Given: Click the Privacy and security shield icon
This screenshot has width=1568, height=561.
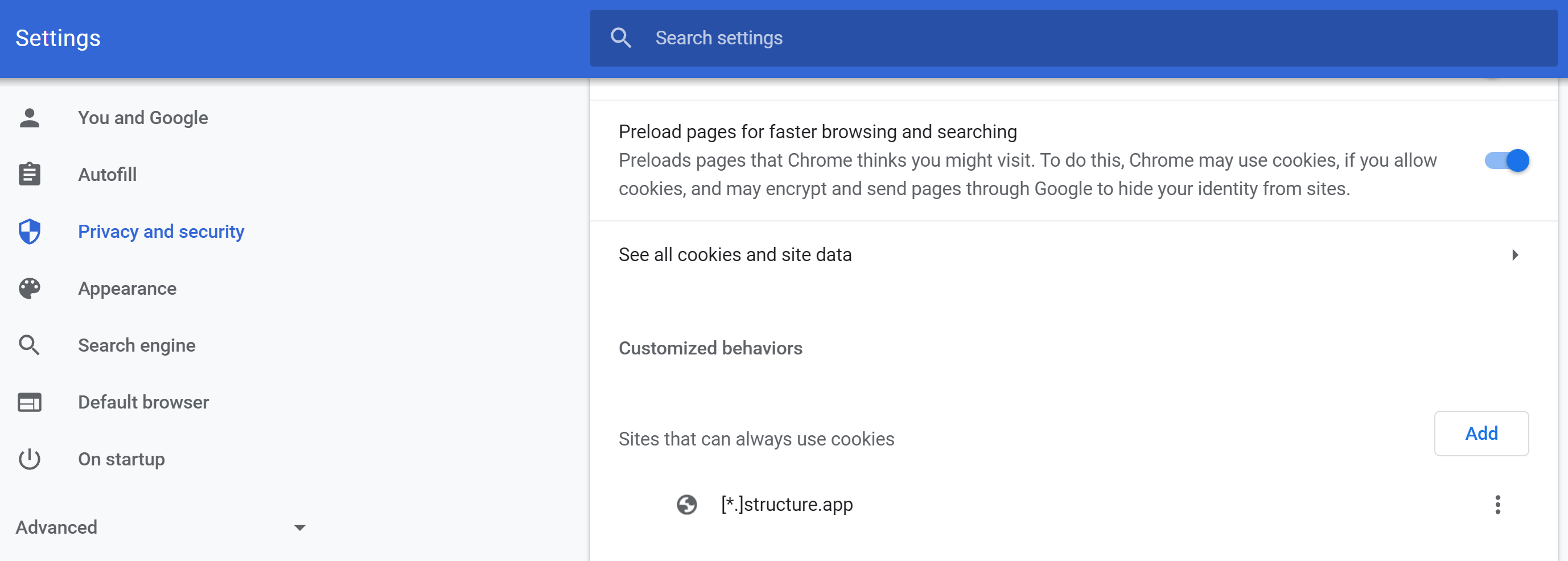Looking at the screenshot, I should tap(29, 231).
